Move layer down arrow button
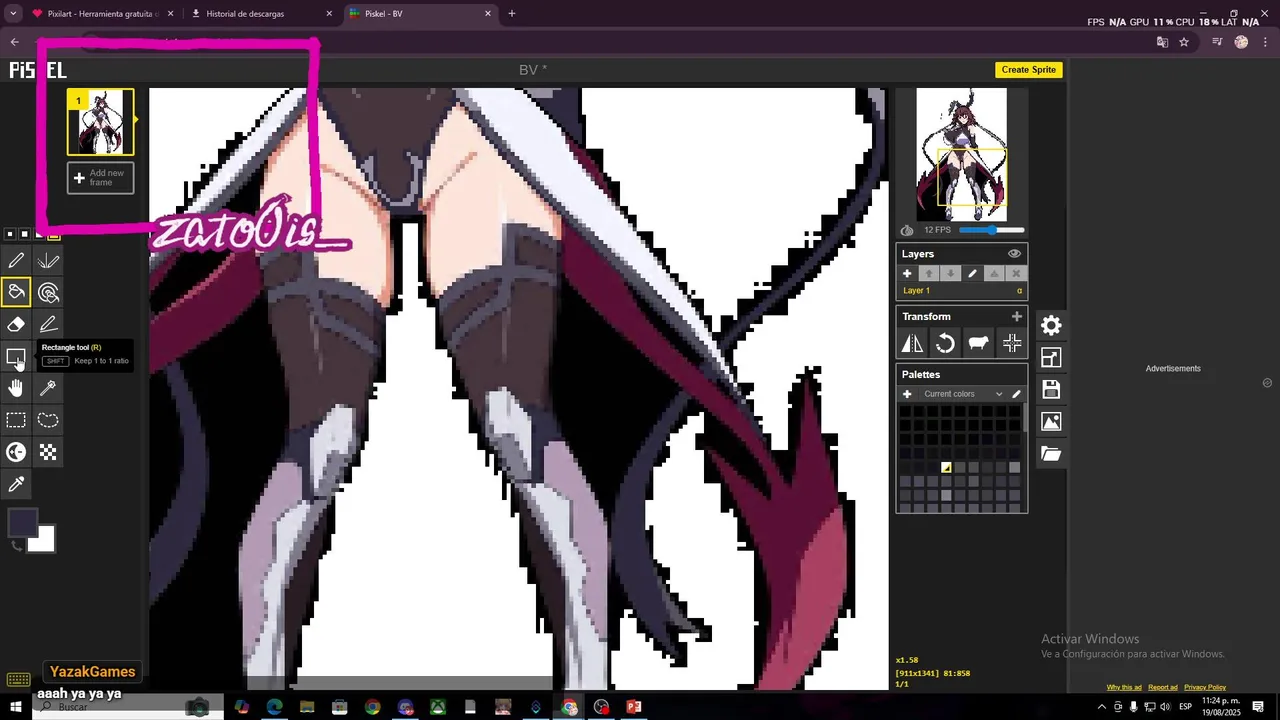The height and width of the screenshot is (720, 1280). 951,274
